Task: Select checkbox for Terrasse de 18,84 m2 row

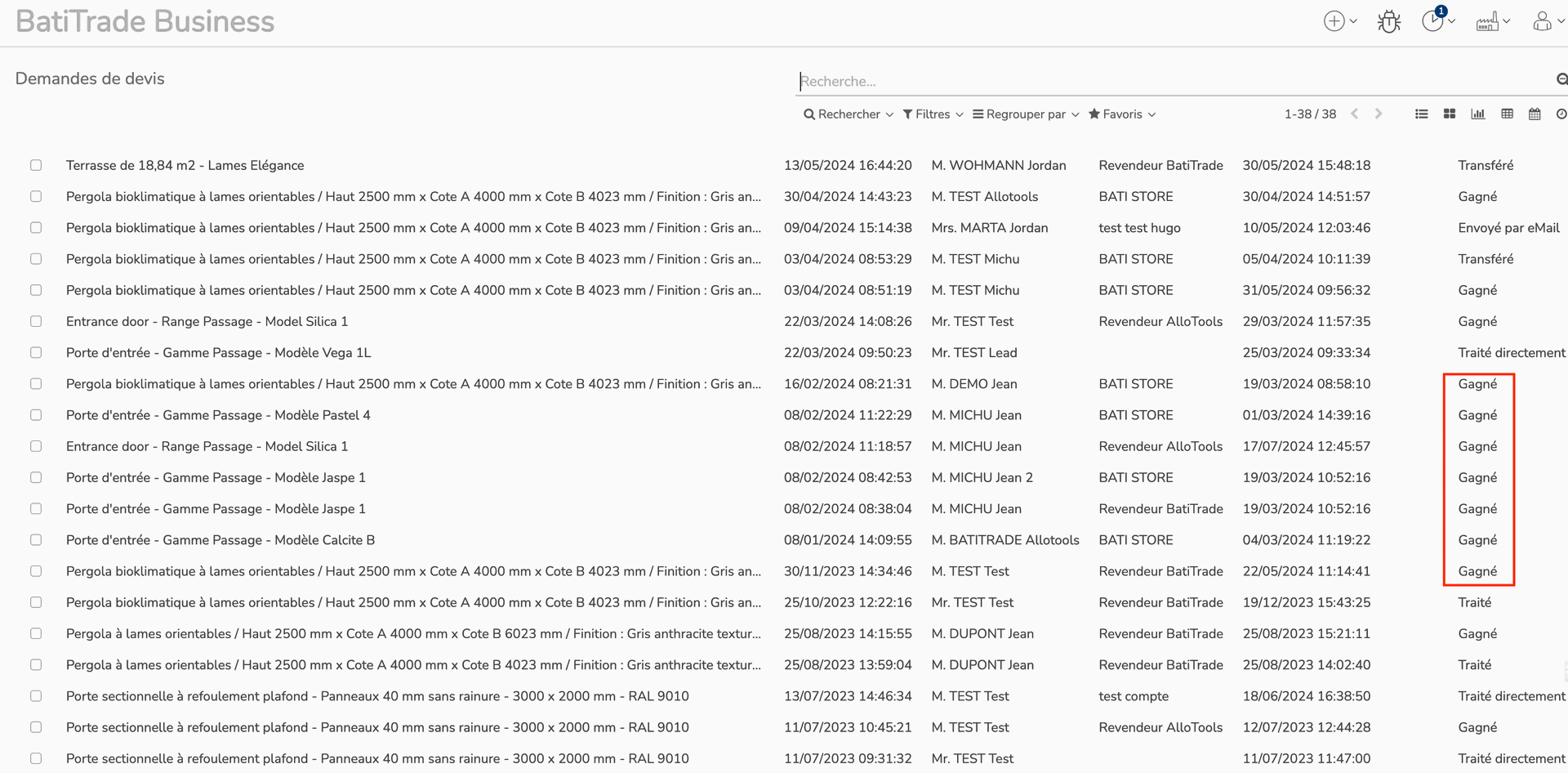Action: (x=36, y=165)
